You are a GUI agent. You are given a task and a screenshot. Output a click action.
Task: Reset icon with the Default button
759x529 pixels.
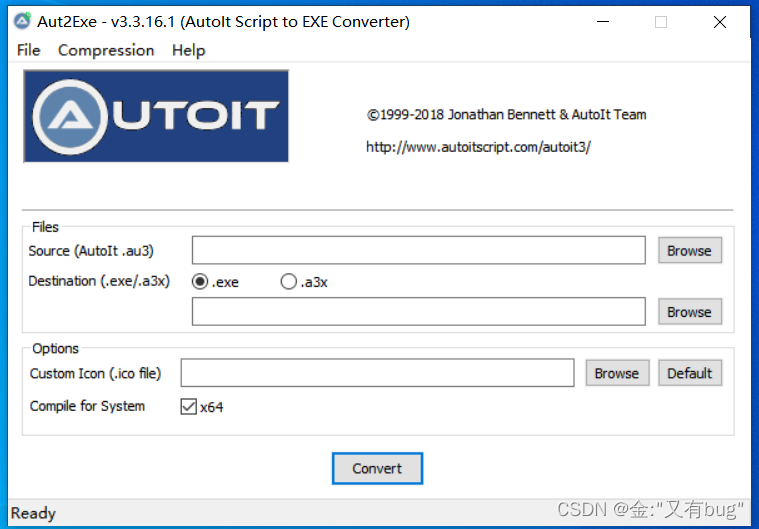coord(689,373)
